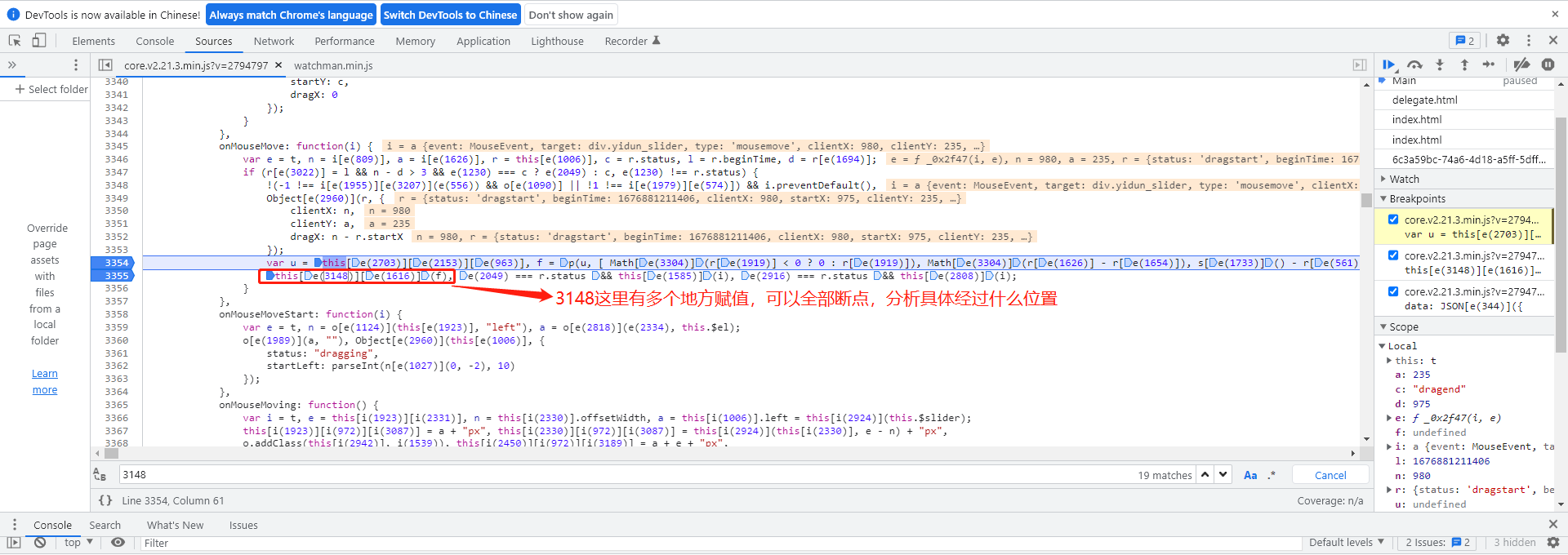1568x555 pixels.
Task: Click the search field containing 3148
Action: click(x=621, y=475)
